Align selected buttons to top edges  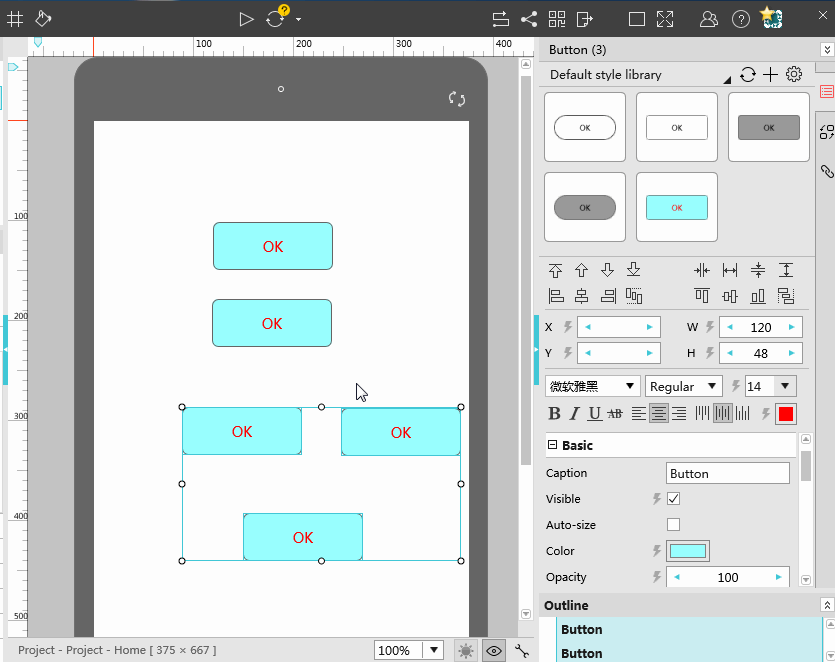pos(702,296)
